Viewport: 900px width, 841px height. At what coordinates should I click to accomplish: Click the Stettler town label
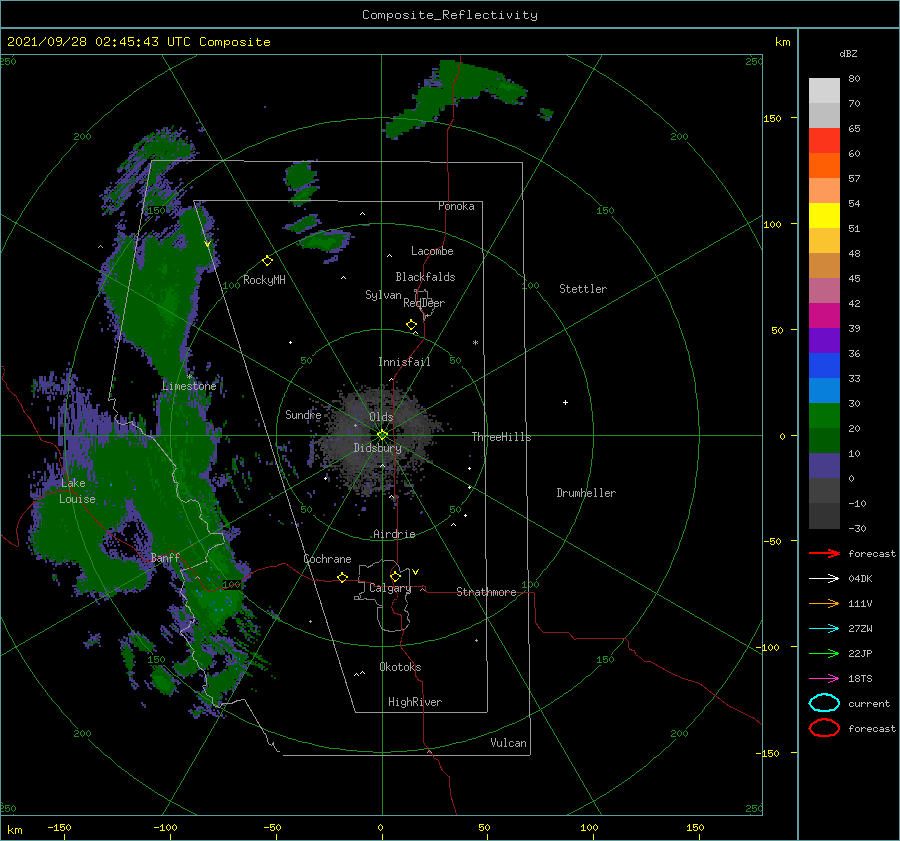(583, 289)
